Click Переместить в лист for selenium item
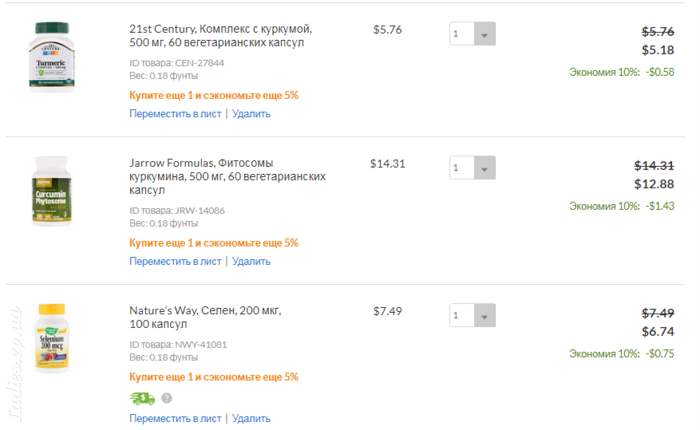 pos(175,418)
